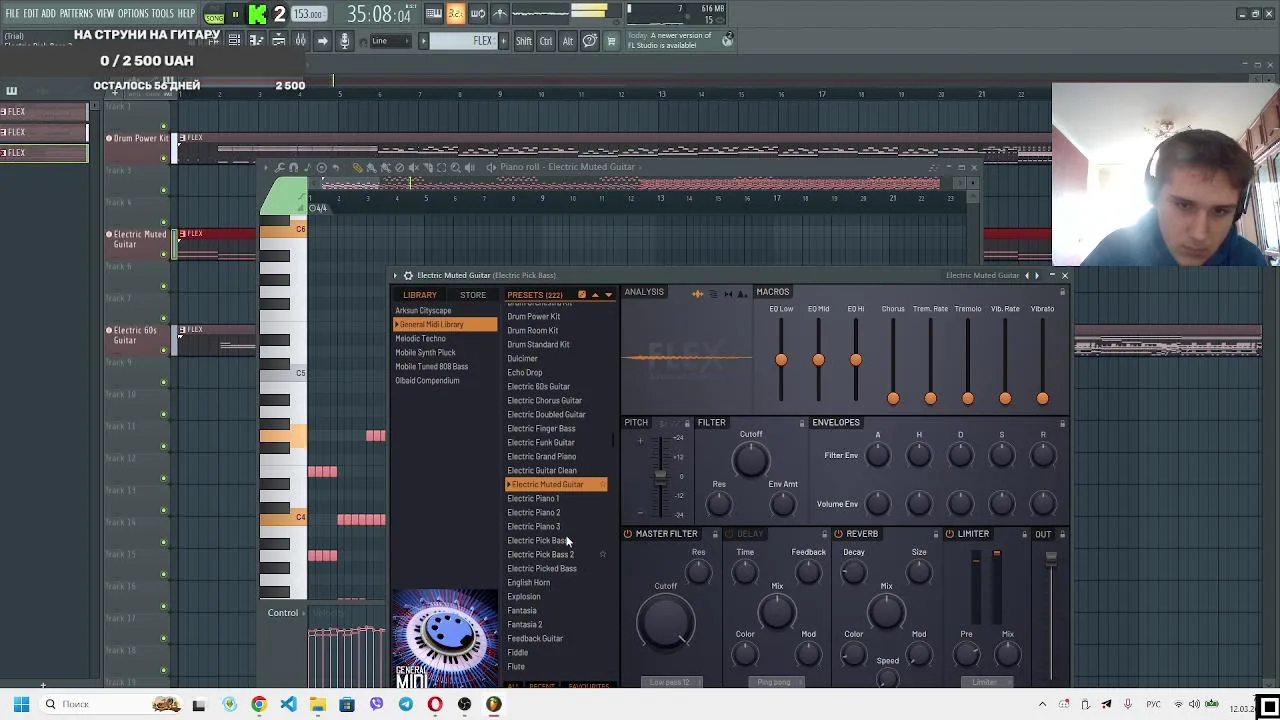Viewport: 1280px width, 720px height.
Task: Click the Chorus macro slider handle
Action: (x=893, y=397)
